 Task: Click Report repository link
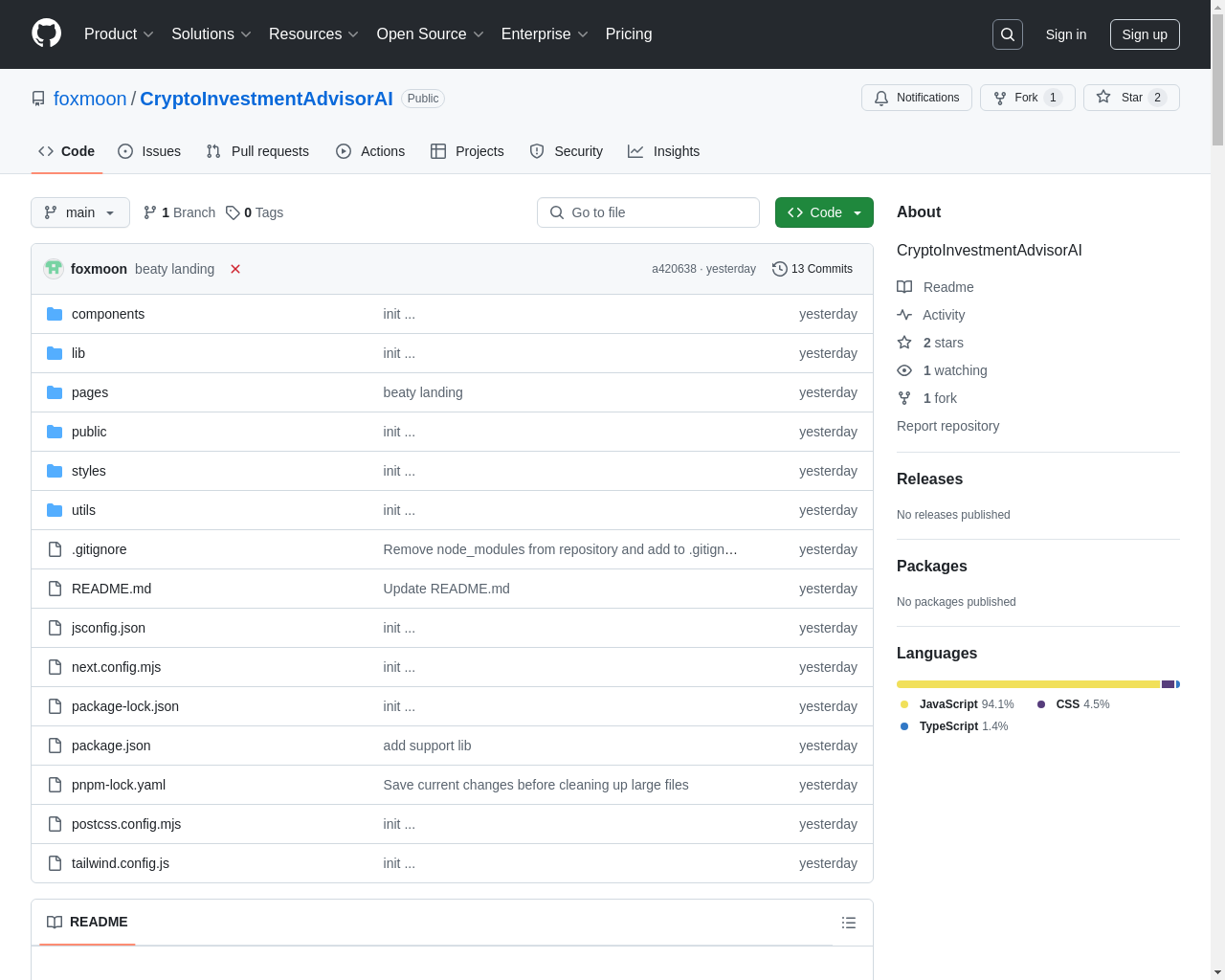(947, 426)
